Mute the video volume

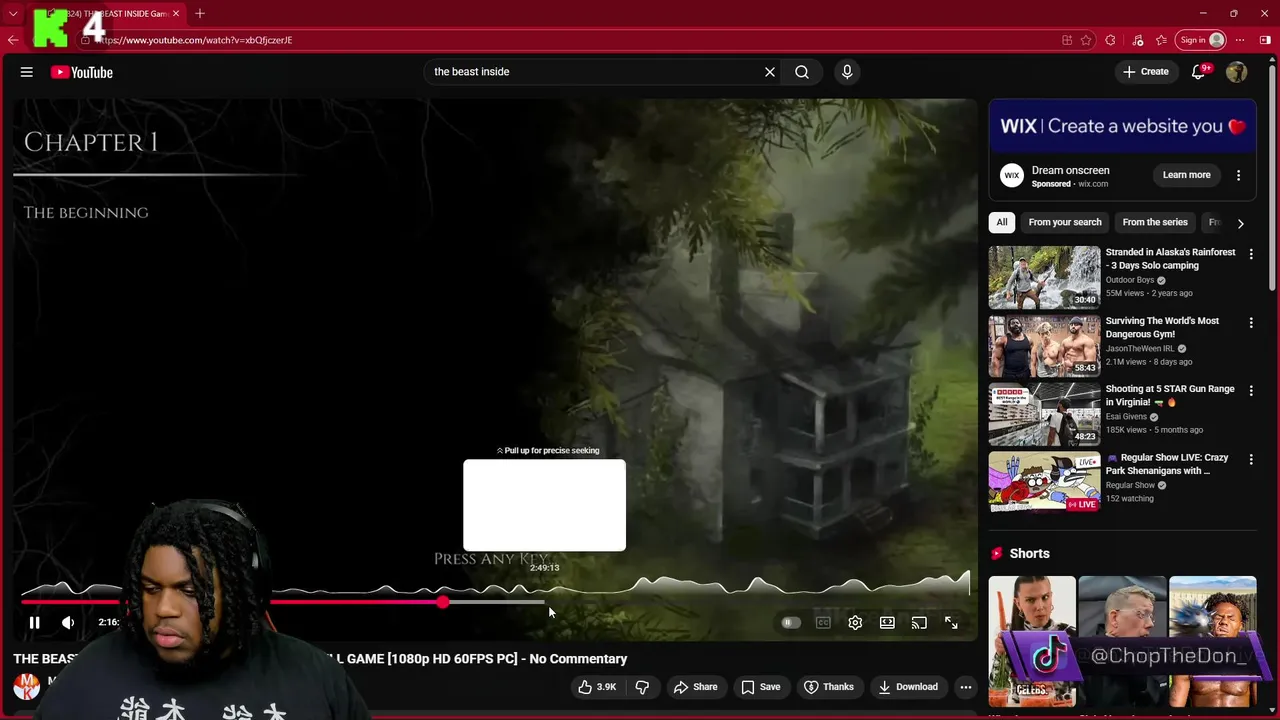[x=68, y=622]
